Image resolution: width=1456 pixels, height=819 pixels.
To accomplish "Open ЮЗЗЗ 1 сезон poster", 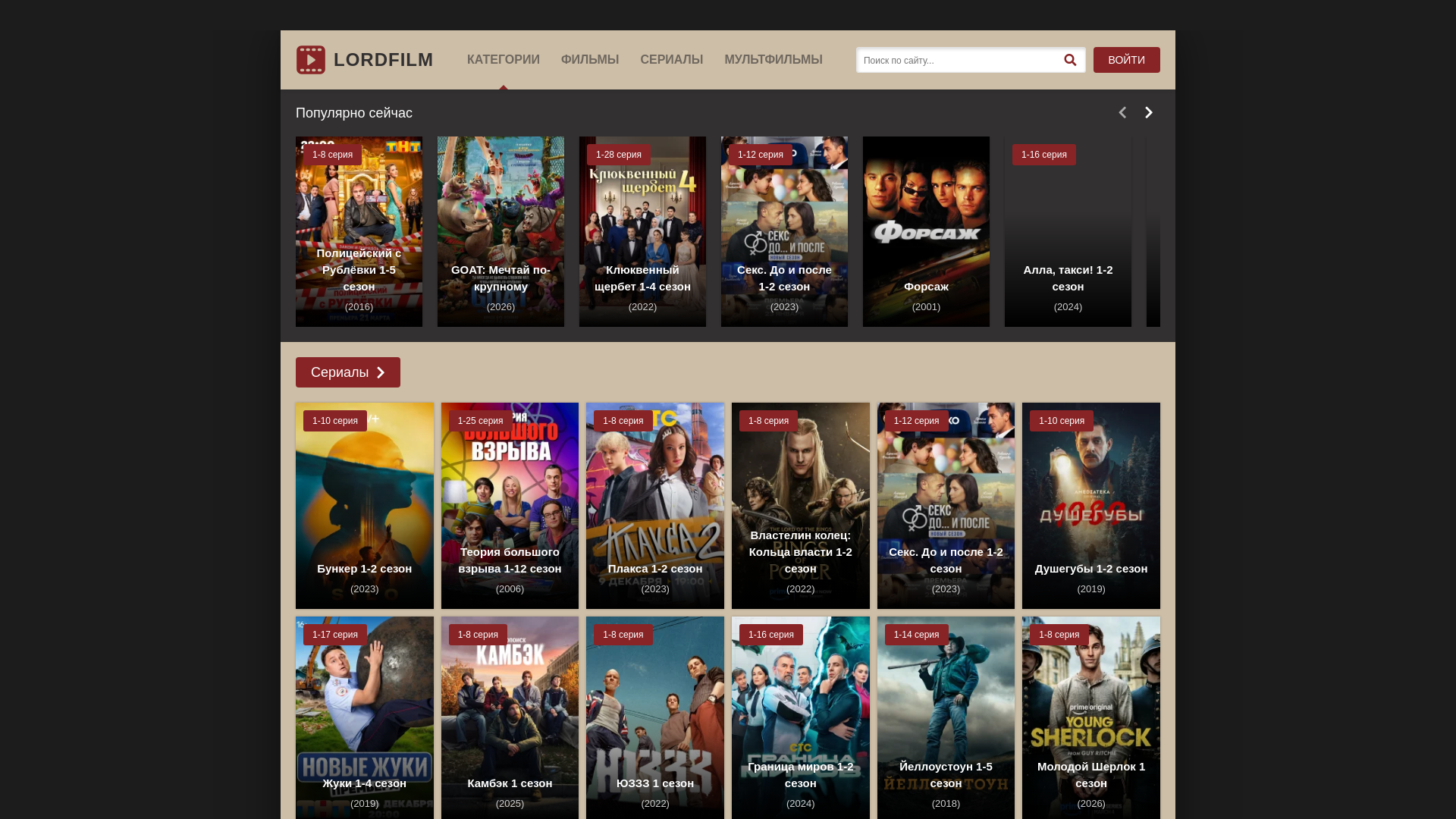I will click(x=655, y=717).
